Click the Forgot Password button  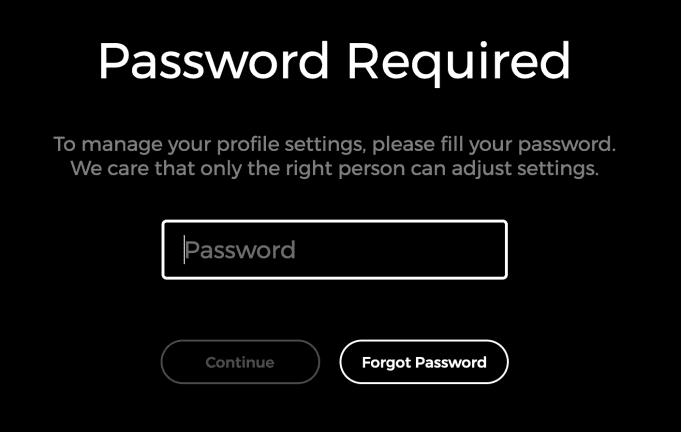point(424,362)
